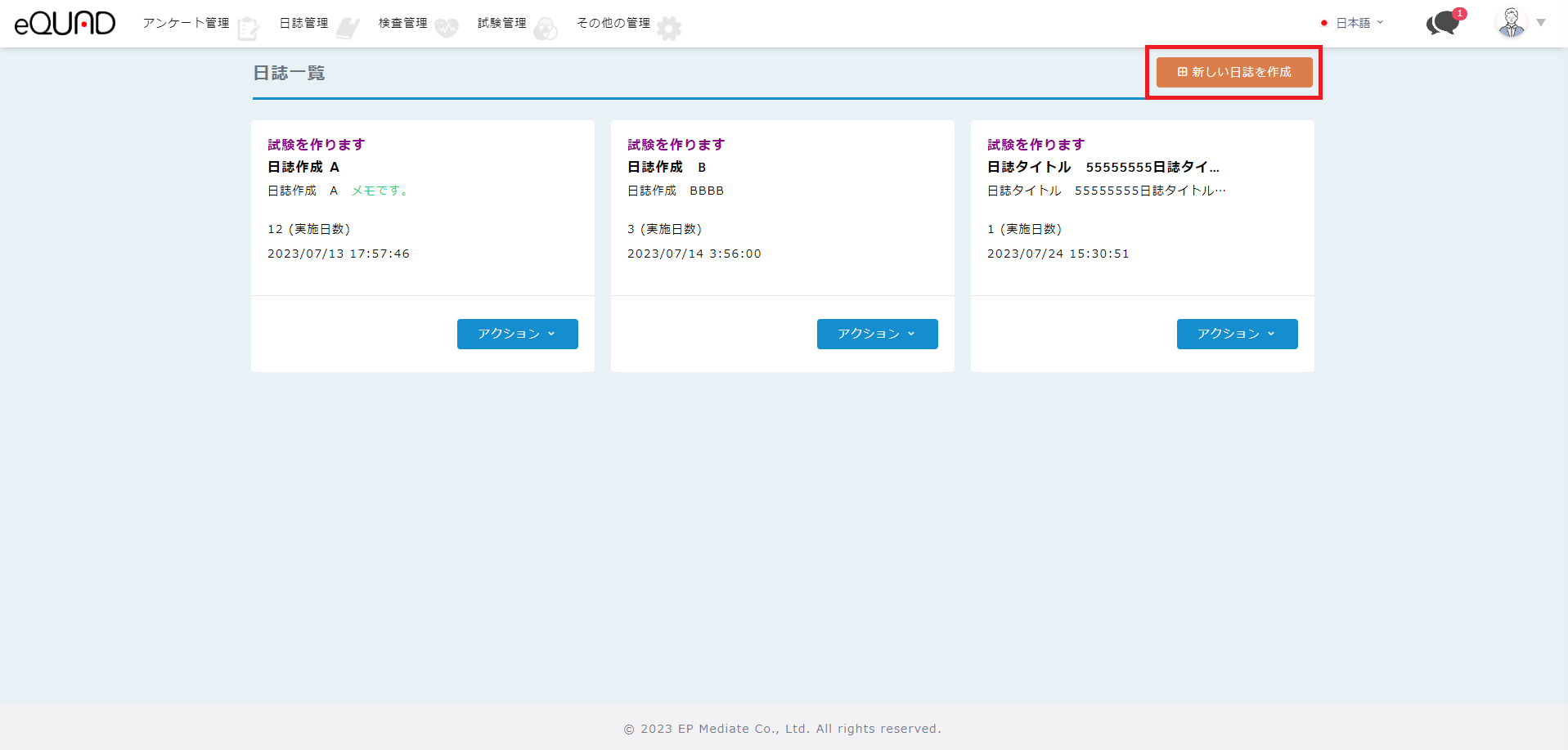Open アクション dropdown for 日誌作成 B
1568x750 pixels.
(x=877, y=334)
